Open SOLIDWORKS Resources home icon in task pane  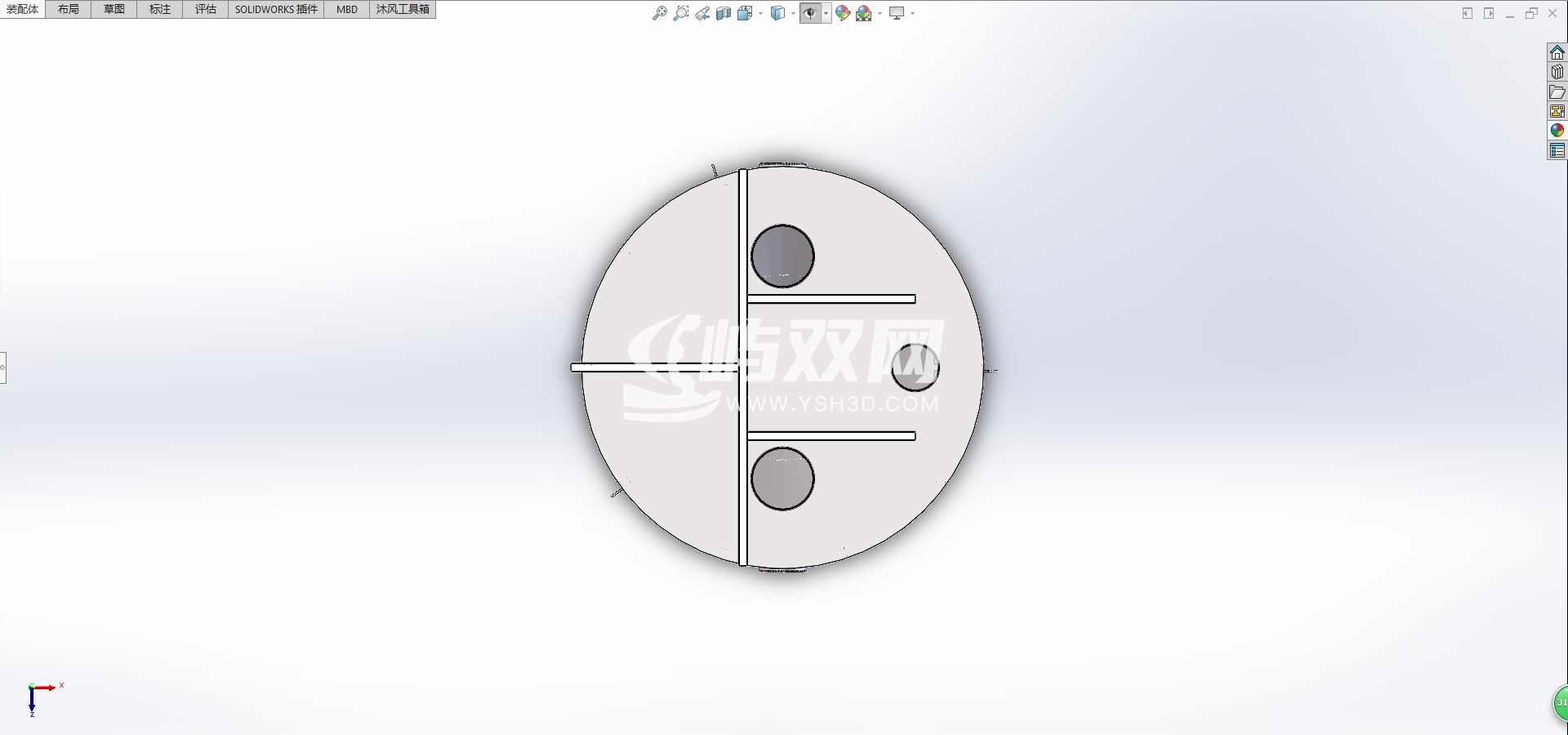(1557, 52)
